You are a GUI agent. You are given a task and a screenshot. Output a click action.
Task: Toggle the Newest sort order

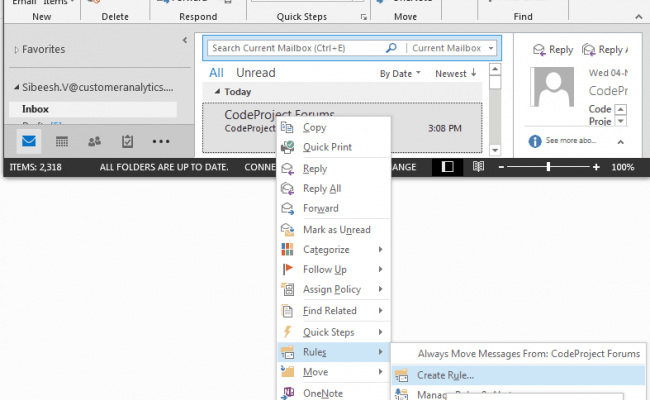click(x=456, y=73)
